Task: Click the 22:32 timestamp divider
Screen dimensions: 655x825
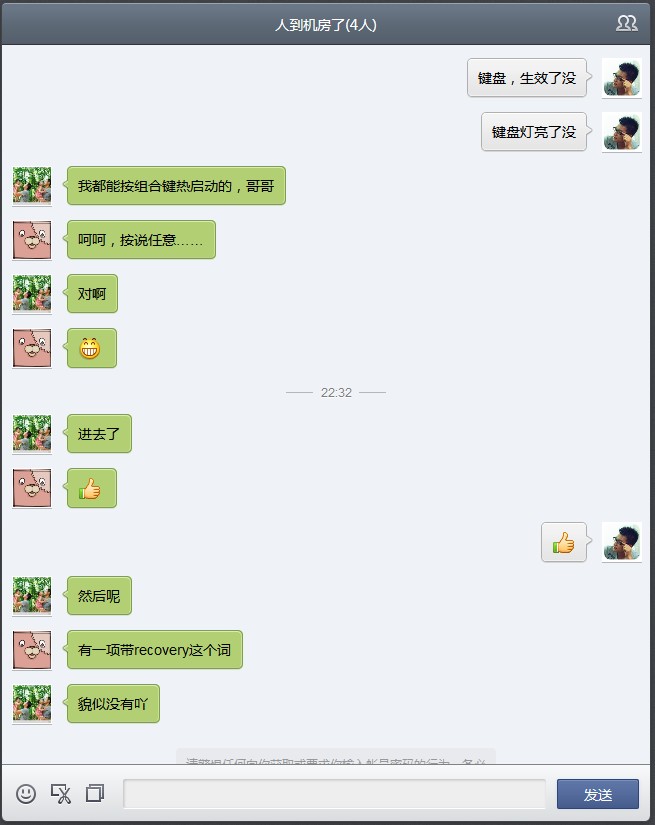Action: [336, 393]
